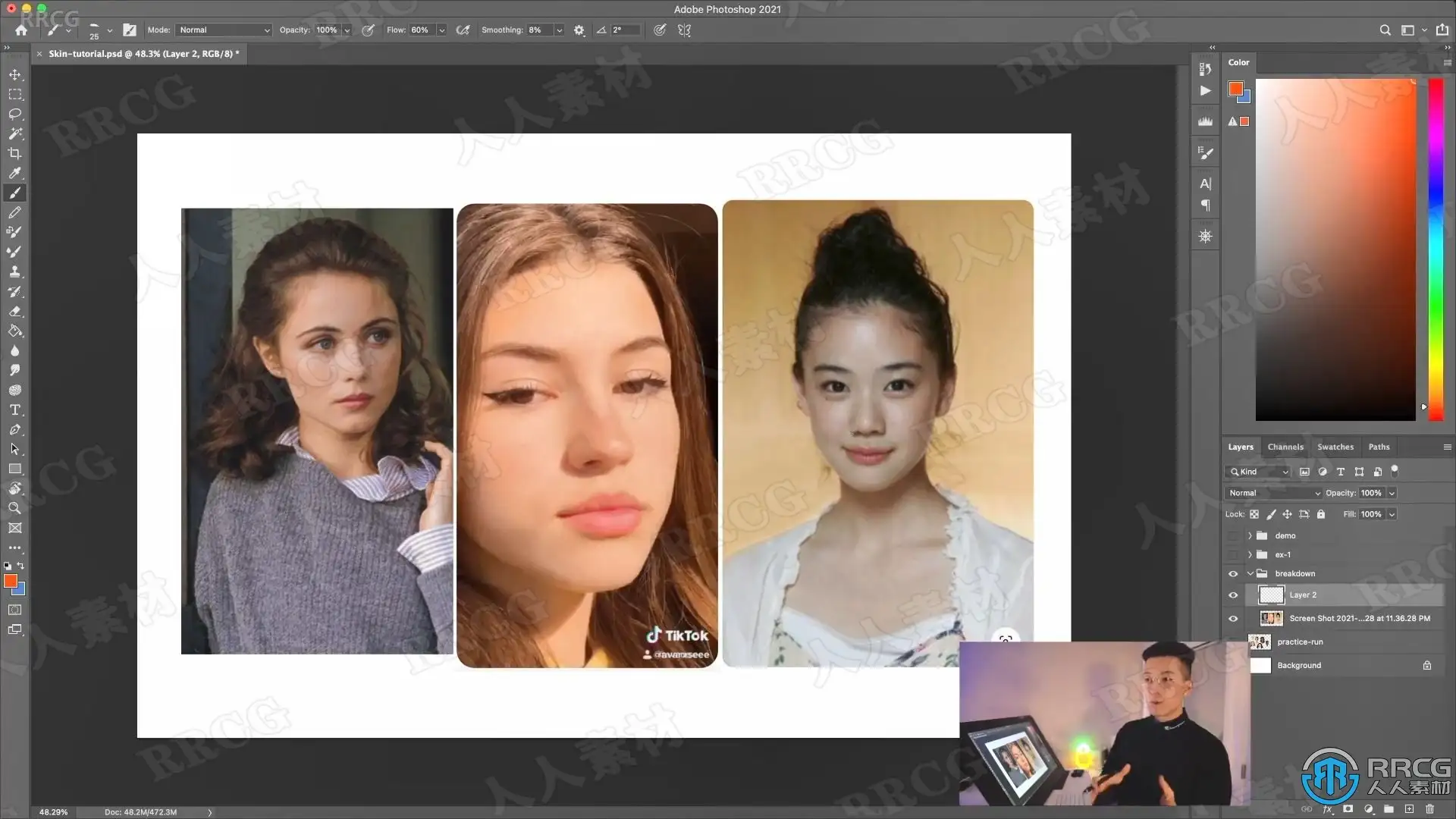Click the Flow percentage field
Viewport: 1456px width, 819px height.
(421, 30)
